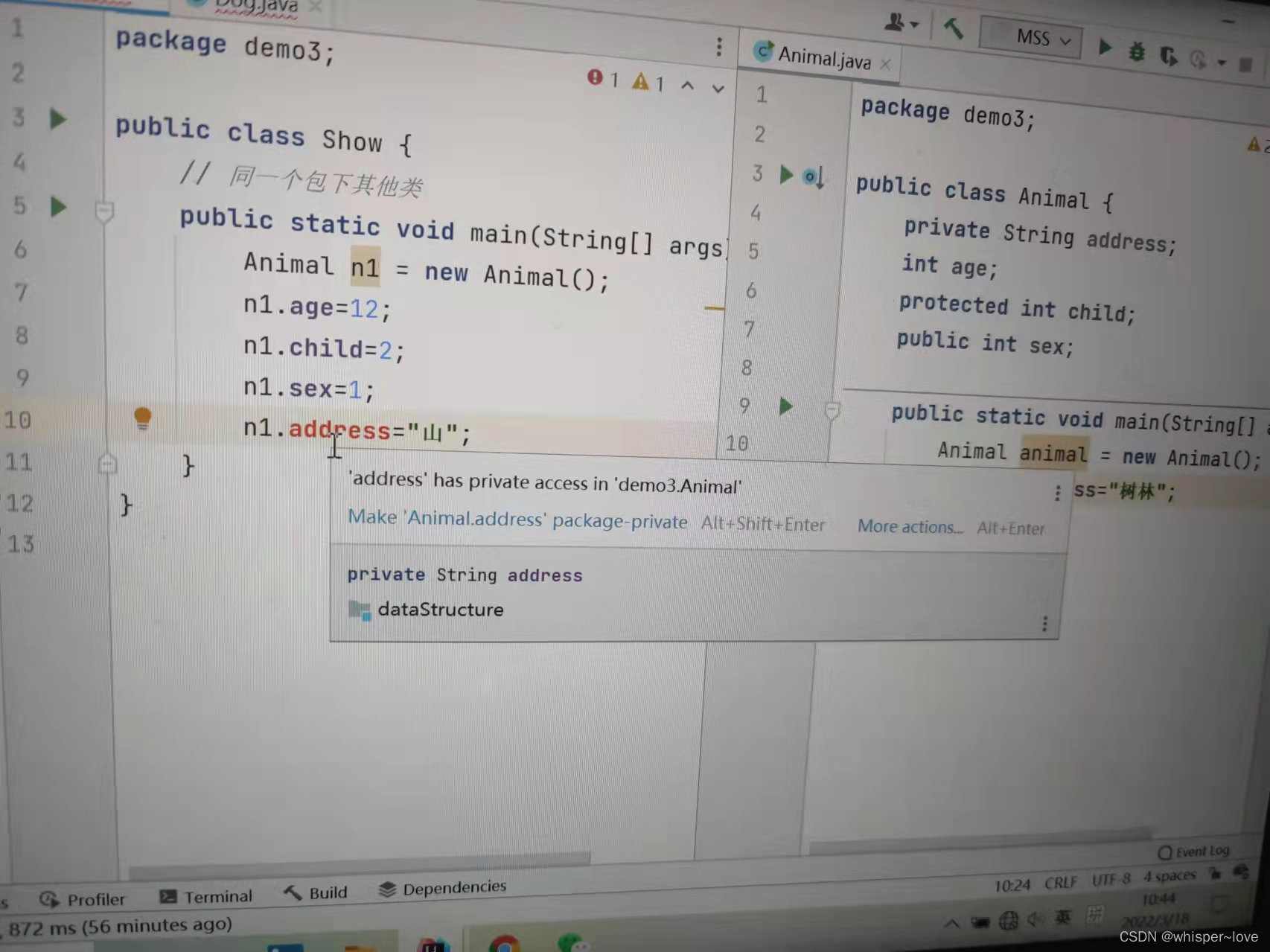
Task: Go to the next highlighted error arrow
Action: point(718,89)
